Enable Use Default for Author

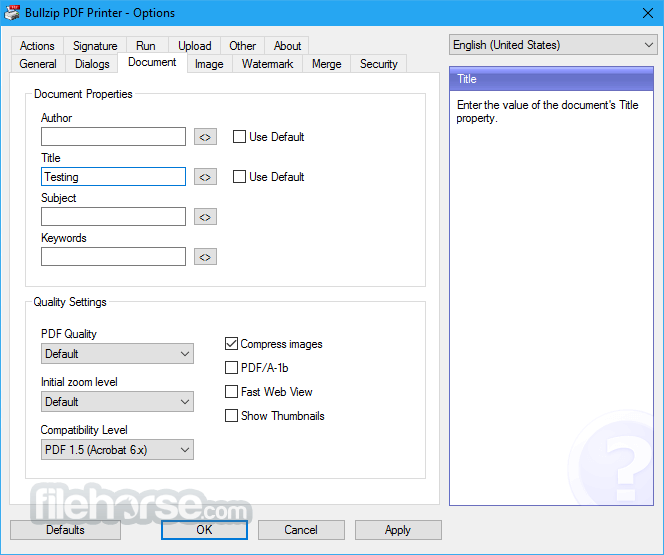(x=240, y=137)
